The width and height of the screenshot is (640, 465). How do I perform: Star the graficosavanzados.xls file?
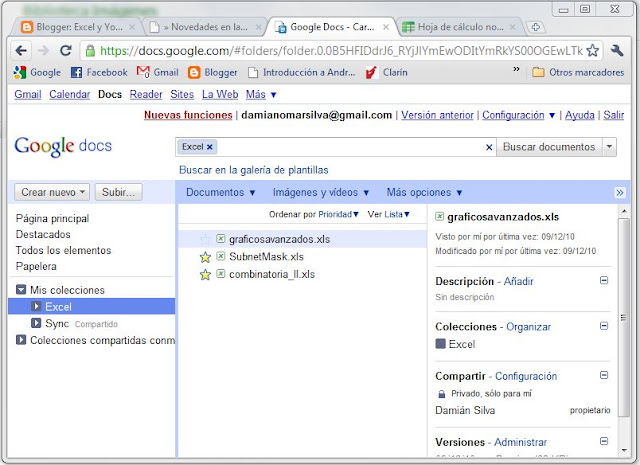pos(205,239)
